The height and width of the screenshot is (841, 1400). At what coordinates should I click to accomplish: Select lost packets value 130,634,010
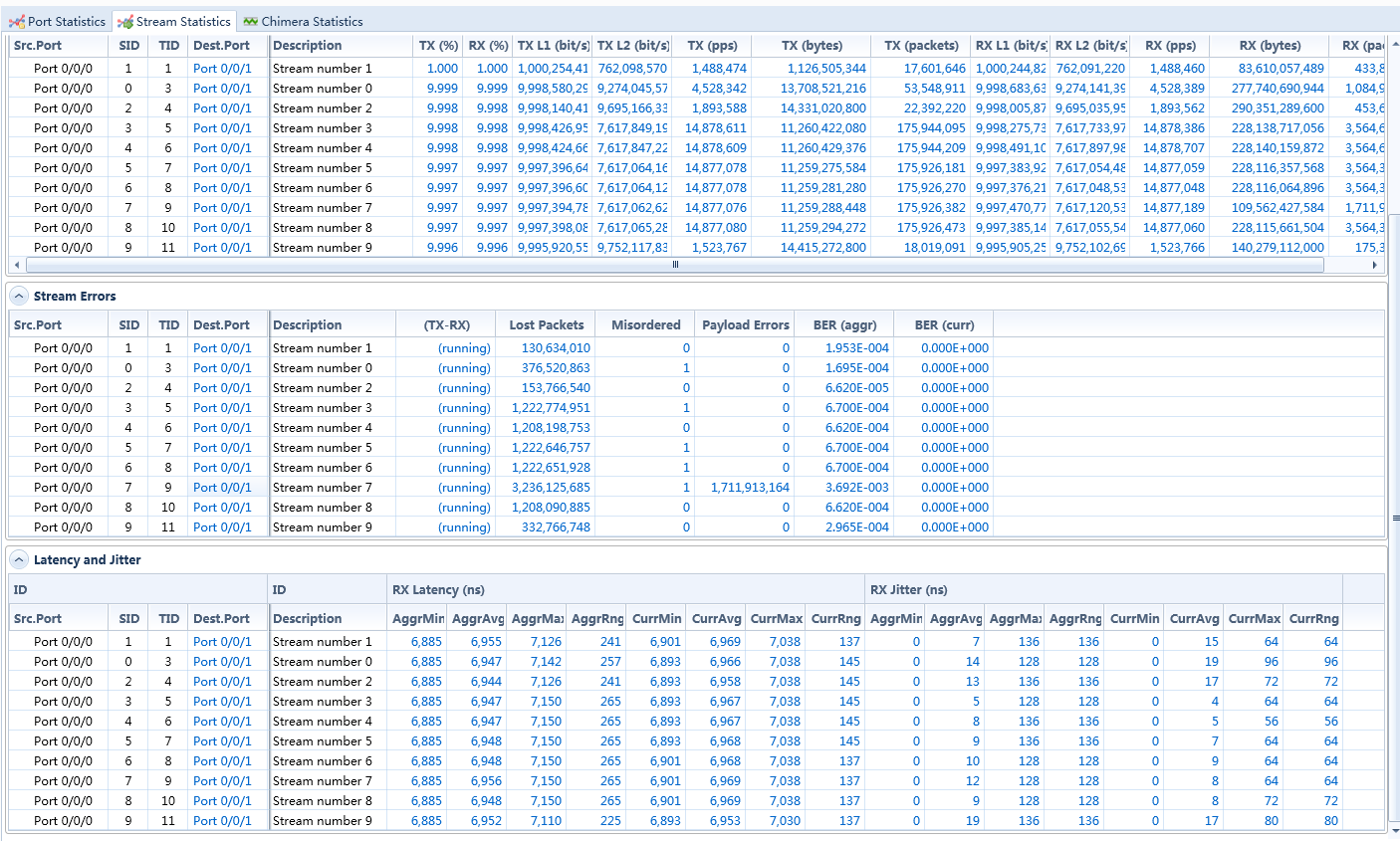pos(556,348)
